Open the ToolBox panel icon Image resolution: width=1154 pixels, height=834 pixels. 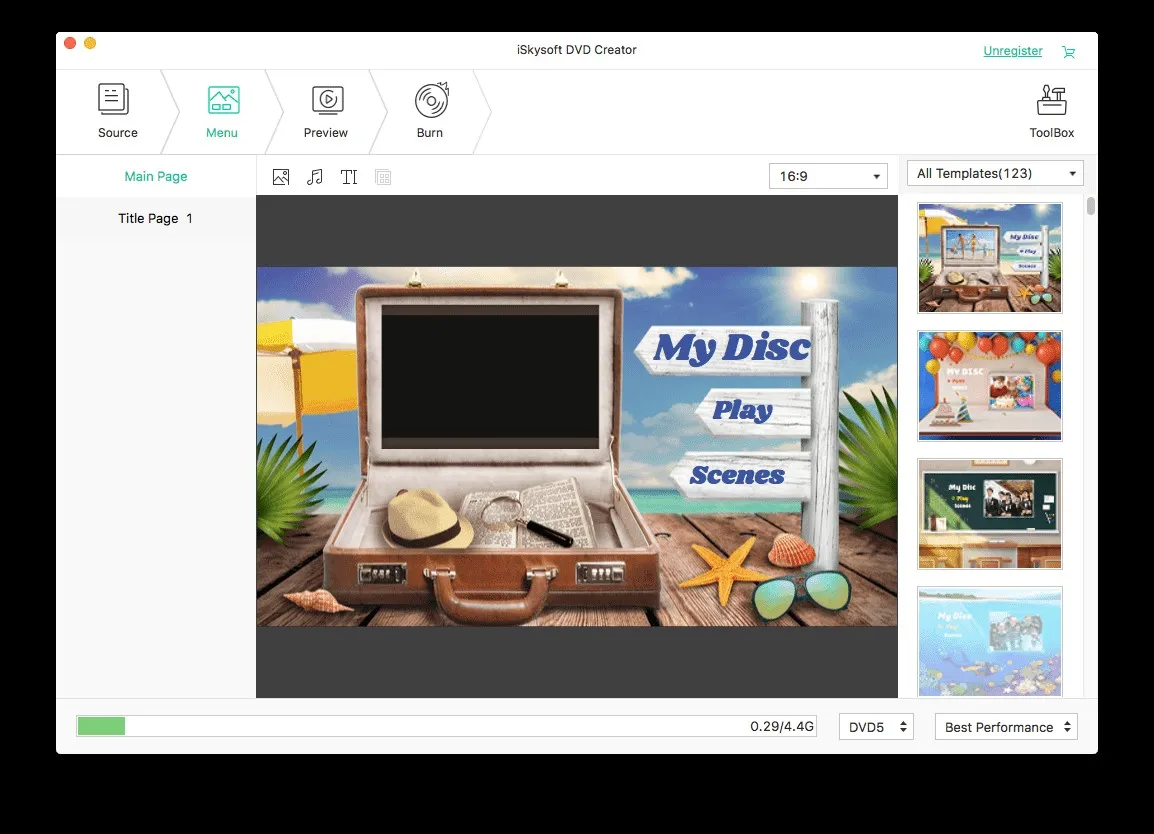point(1051,98)
